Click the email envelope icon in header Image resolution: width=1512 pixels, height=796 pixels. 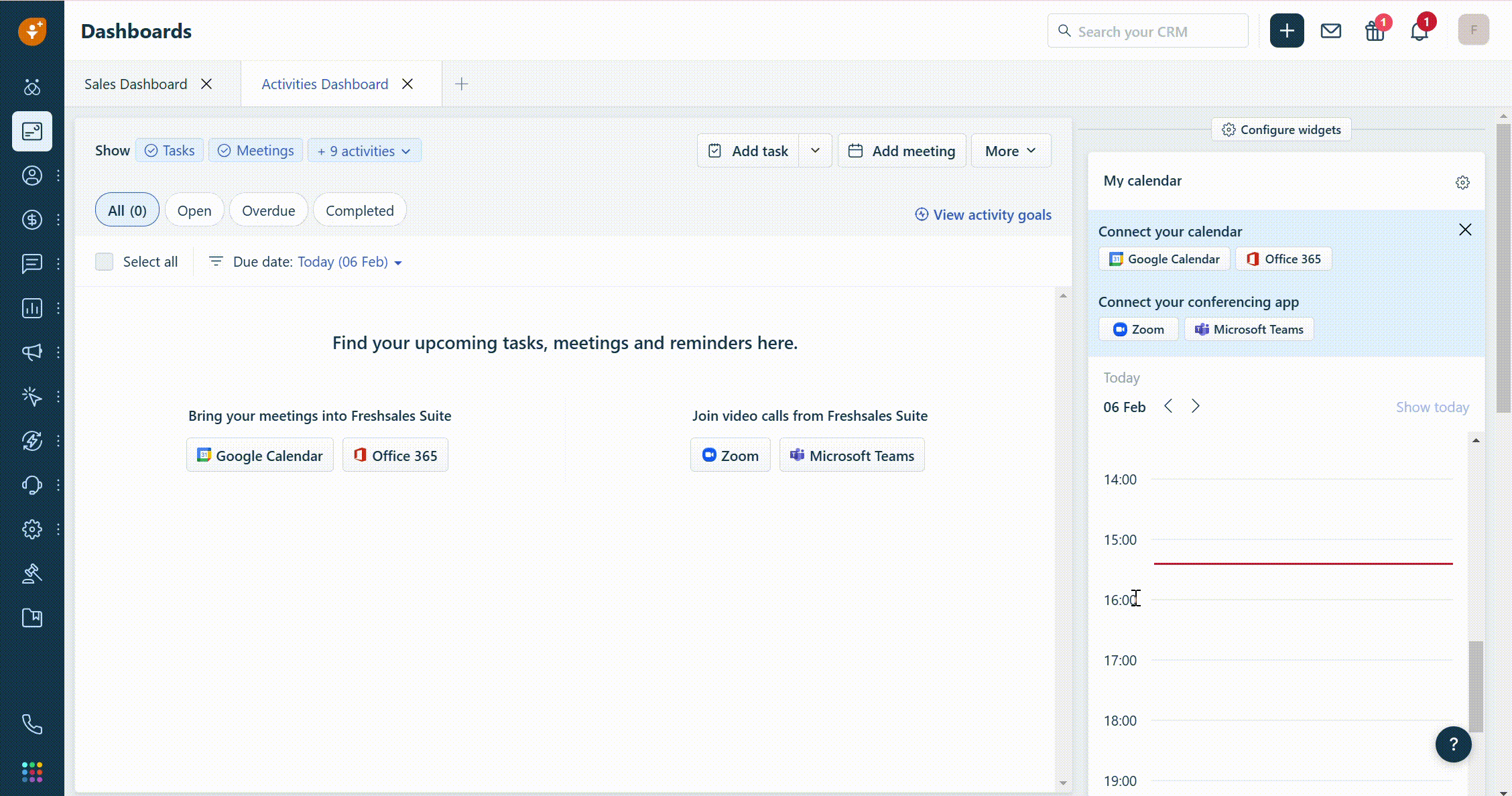1330,31
